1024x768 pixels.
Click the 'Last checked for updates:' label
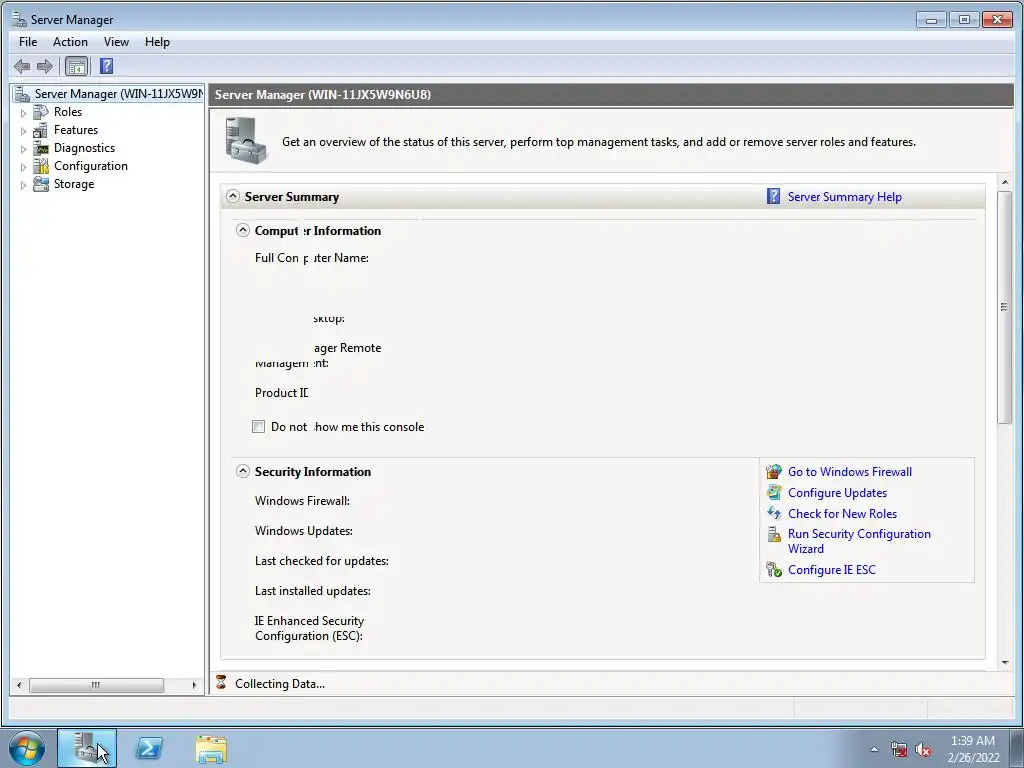pyautogui.click(x=322, y=561)
